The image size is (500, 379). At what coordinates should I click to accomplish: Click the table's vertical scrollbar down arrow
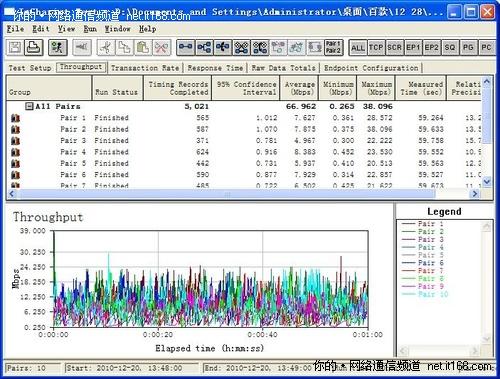pos(487,181)
